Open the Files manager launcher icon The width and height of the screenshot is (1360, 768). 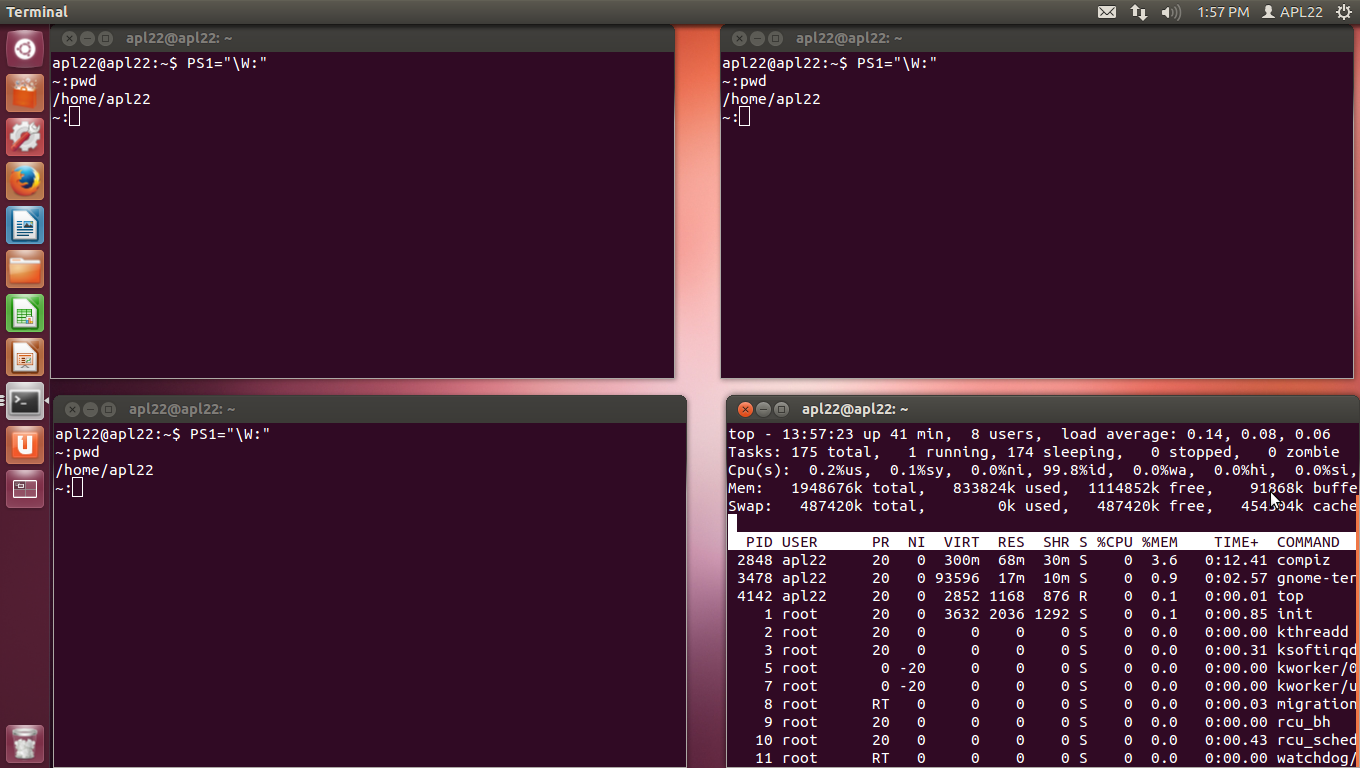coord(25,269)
